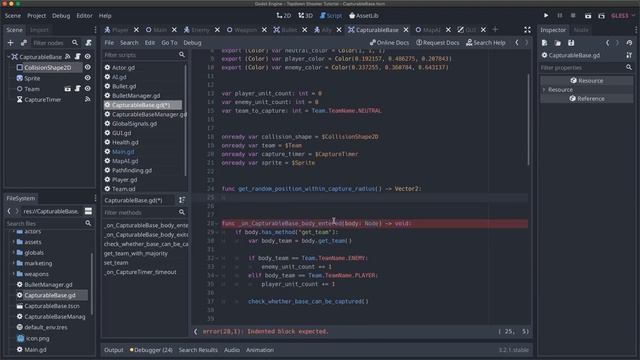Select the CaptureTimer node
Image resolution: width=640 pixels, height=360 pixels.
pos(42,100)
